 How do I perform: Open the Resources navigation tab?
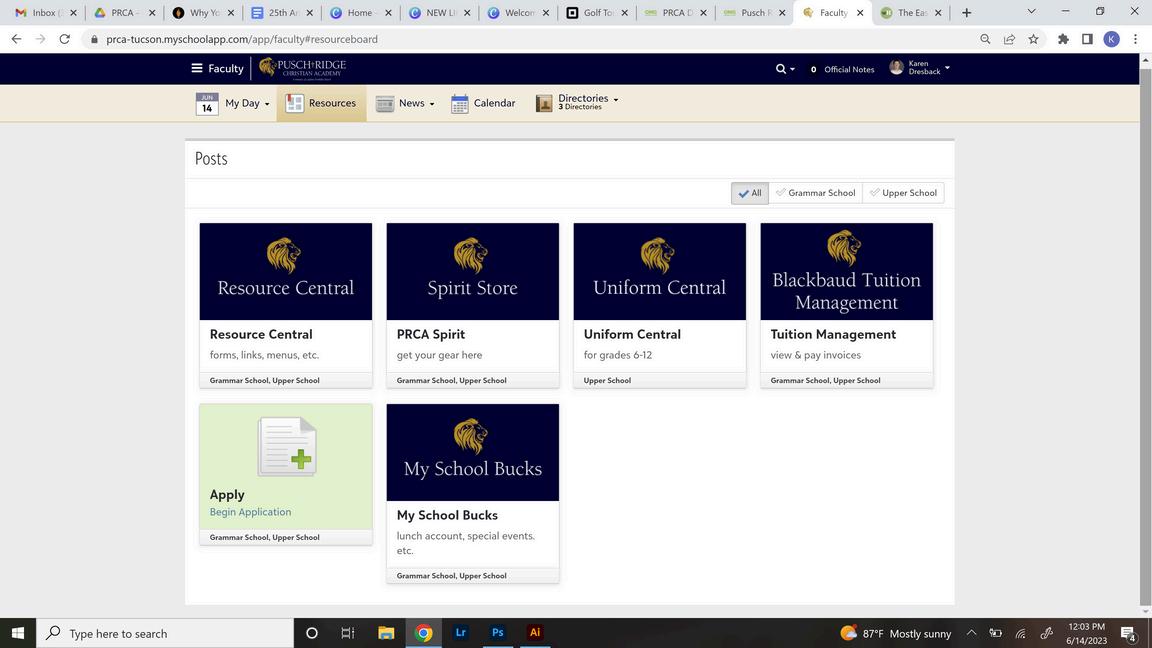coord(321,104)
